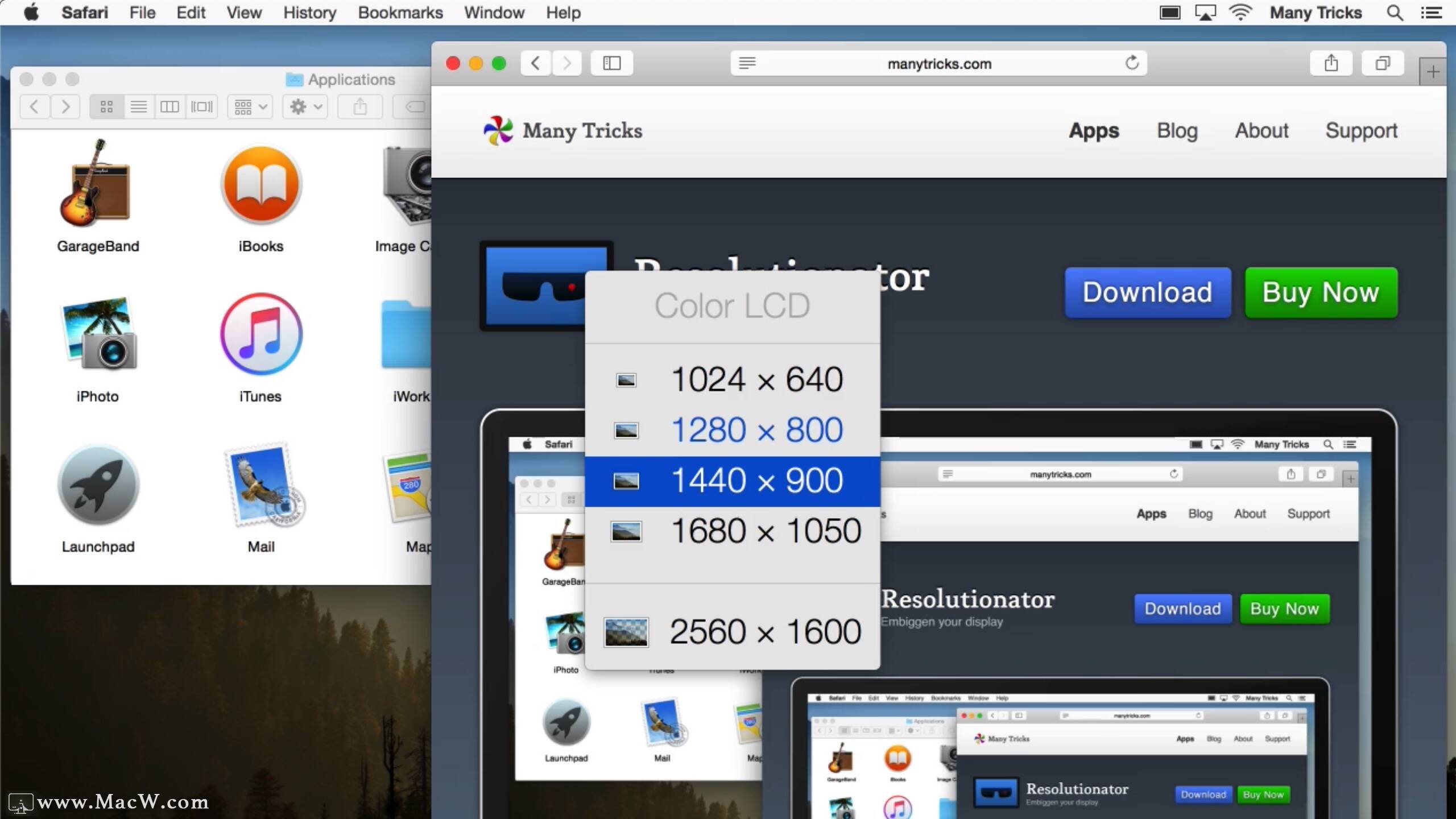Image resolution: width=1456 pixels, height=819 pixels.
Task: Click the Wi-Fi icon in menu bar
Action: [1240, 13]
